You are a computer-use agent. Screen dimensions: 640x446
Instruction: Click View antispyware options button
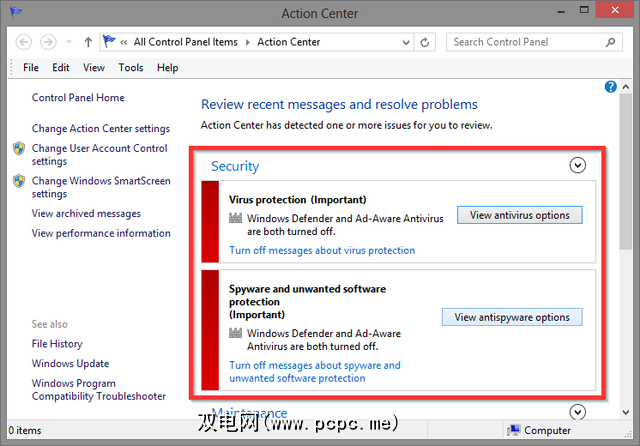[x=512, y=317]
